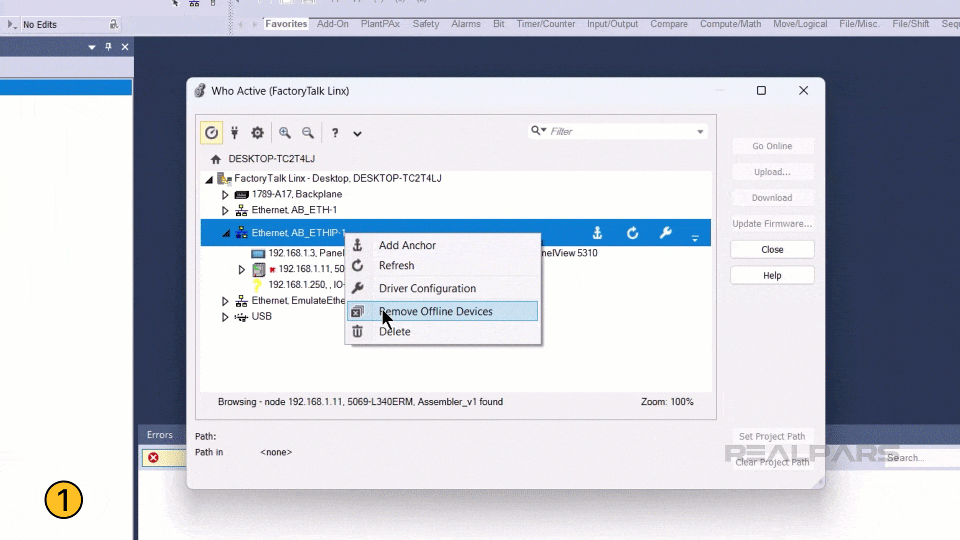Click the anchor icon on the highlighted row
Screen dimensions: 960x540
click(598, 233)
